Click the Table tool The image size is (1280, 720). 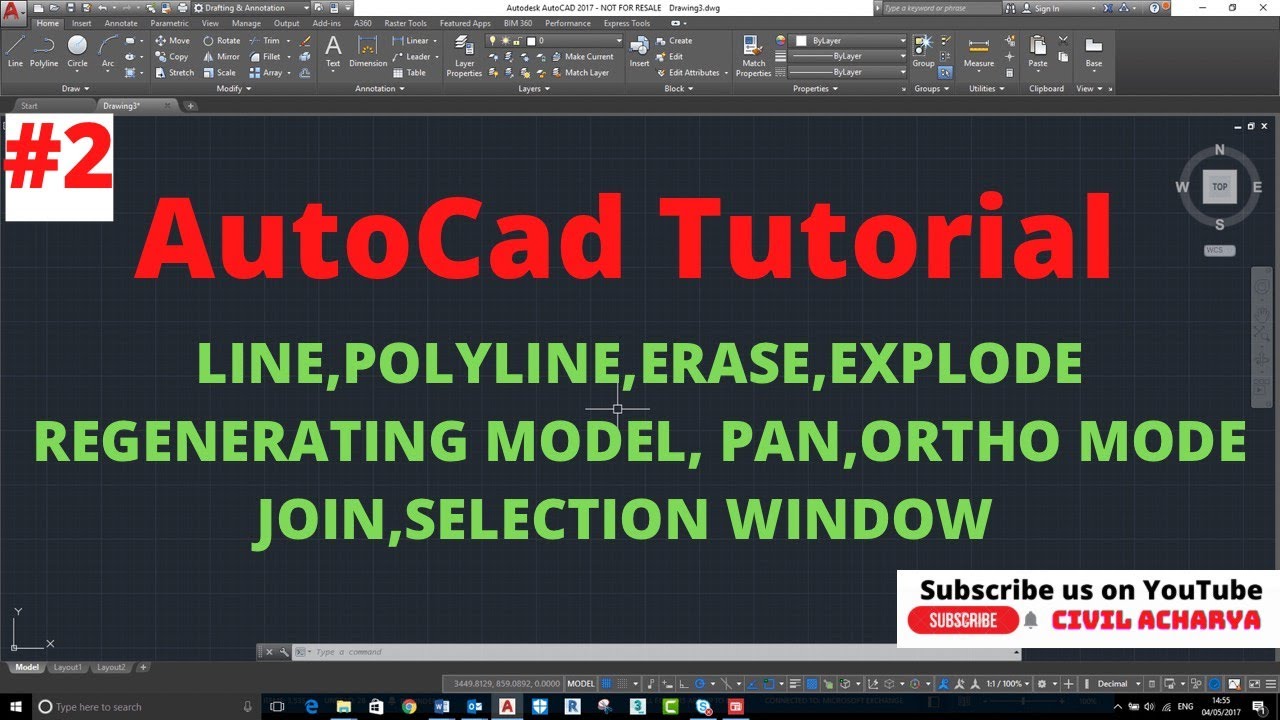tap(409, 73)
